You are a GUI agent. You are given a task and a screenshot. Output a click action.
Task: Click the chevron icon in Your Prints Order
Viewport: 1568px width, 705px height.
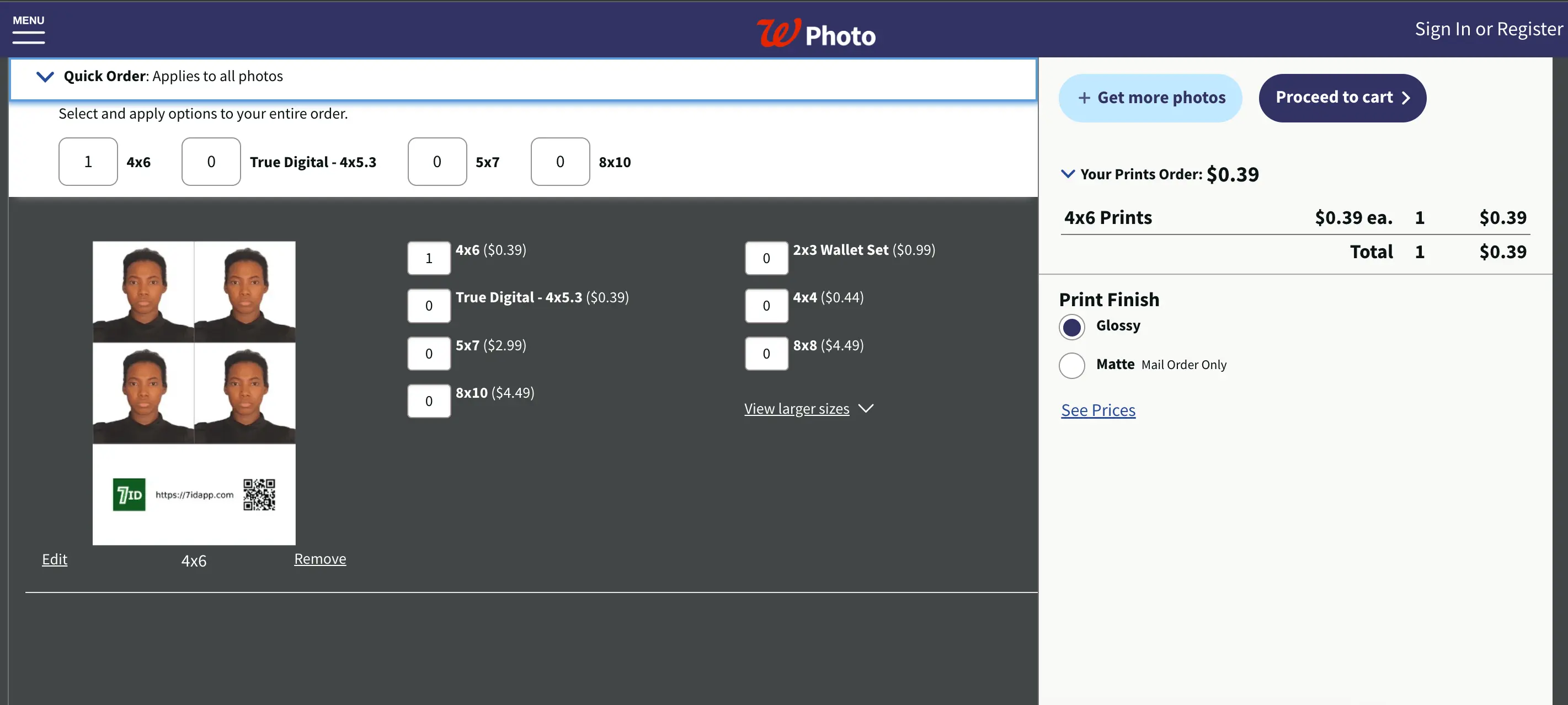(1068, 175)
